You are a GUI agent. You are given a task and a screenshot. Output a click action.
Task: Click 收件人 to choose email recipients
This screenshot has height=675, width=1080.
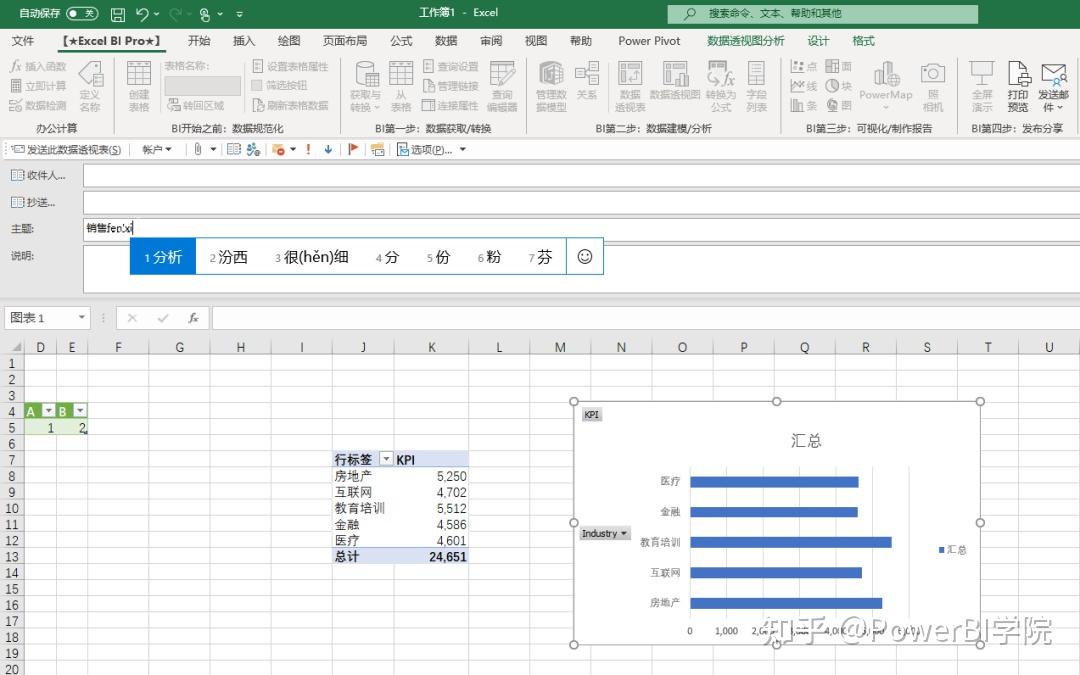tap(38, 174)
